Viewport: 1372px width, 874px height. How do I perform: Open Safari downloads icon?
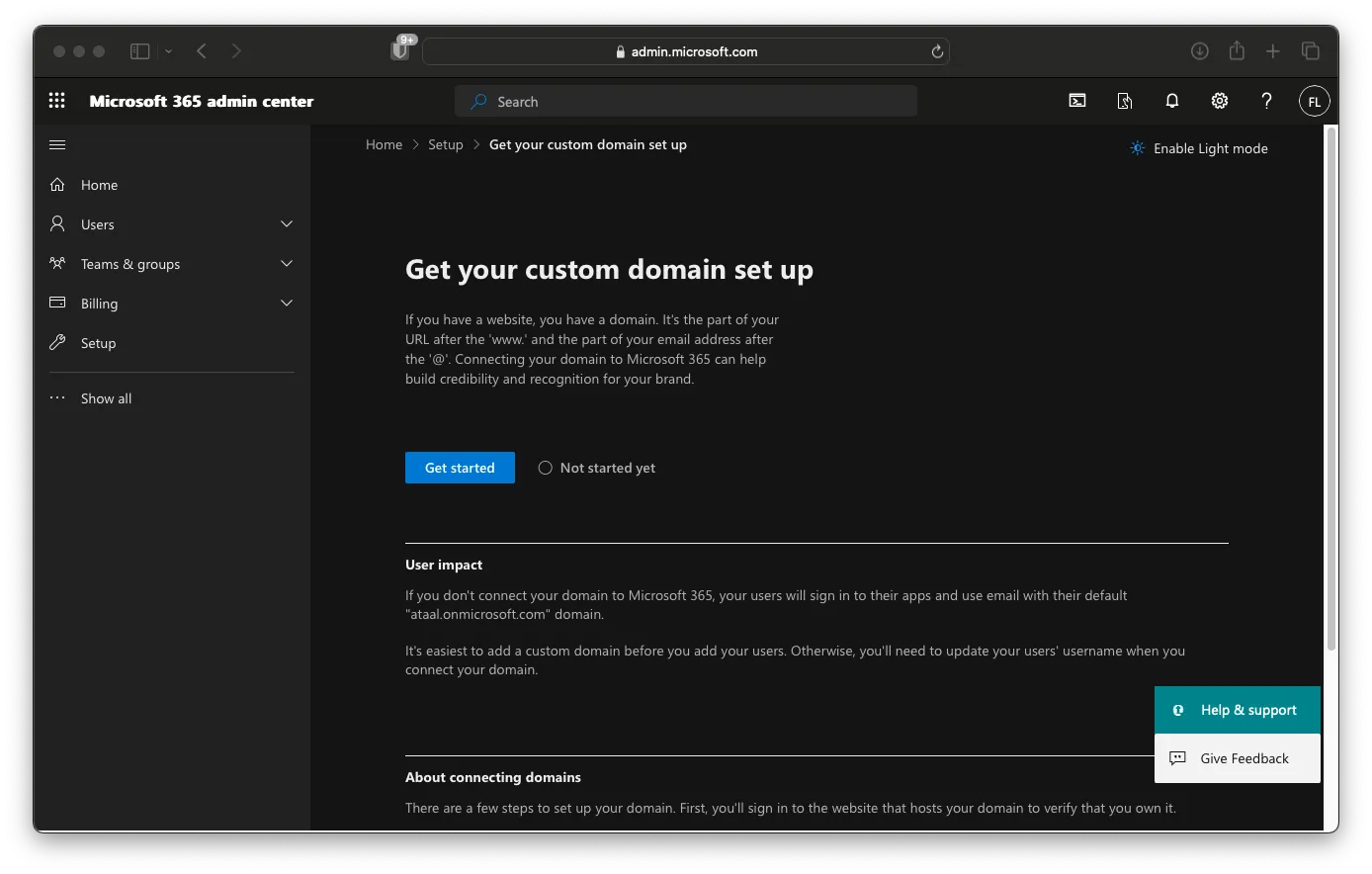(x=1200, y=51)
